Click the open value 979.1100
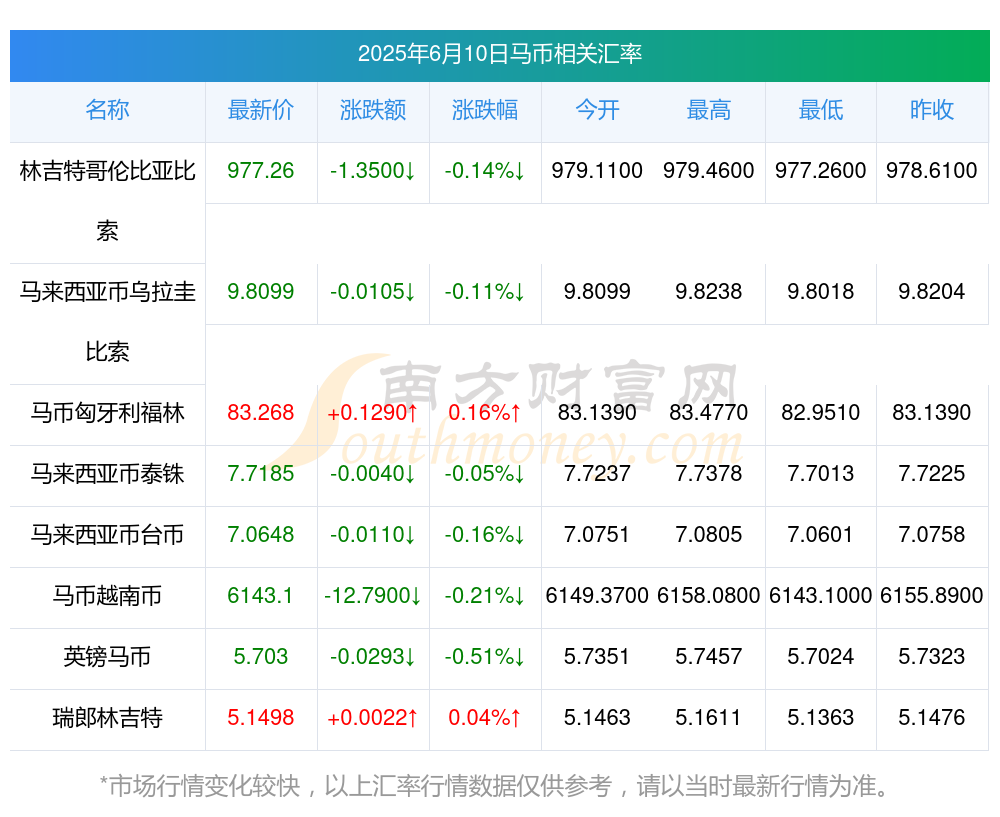This screenshot has width=1000, height=817. 597,171
